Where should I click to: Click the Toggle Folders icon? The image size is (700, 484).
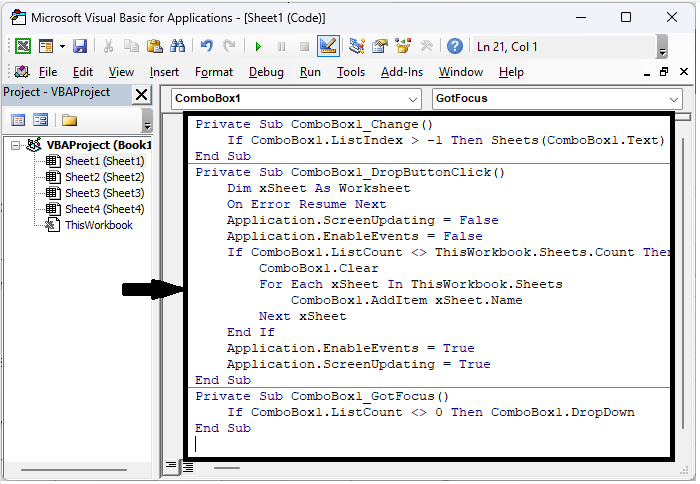(69, 120)
